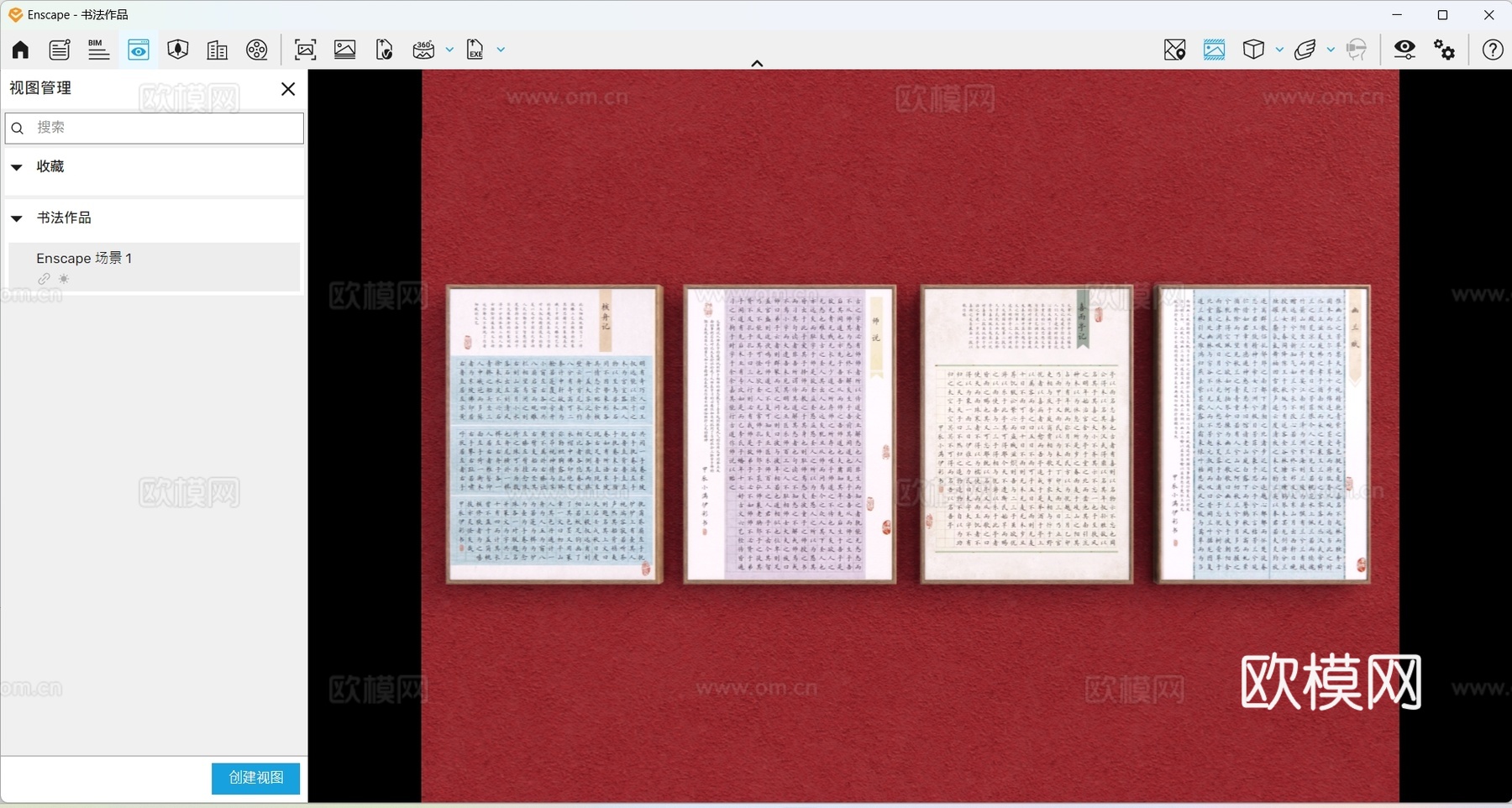Open the mini map location icon
Image resolution: width=1512 pixels, height=808 pixels.
pyautogui.click(x=1174, y=50)
